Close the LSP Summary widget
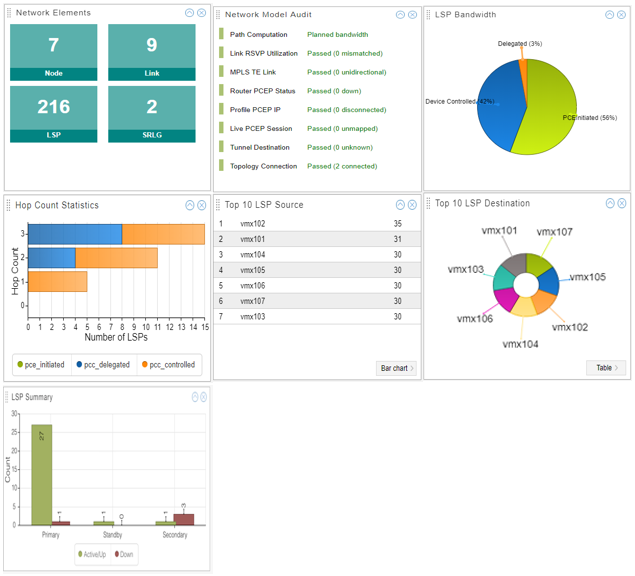Viewport: 635px width, 576px height. pyautogui.click(x=203, y=397)
